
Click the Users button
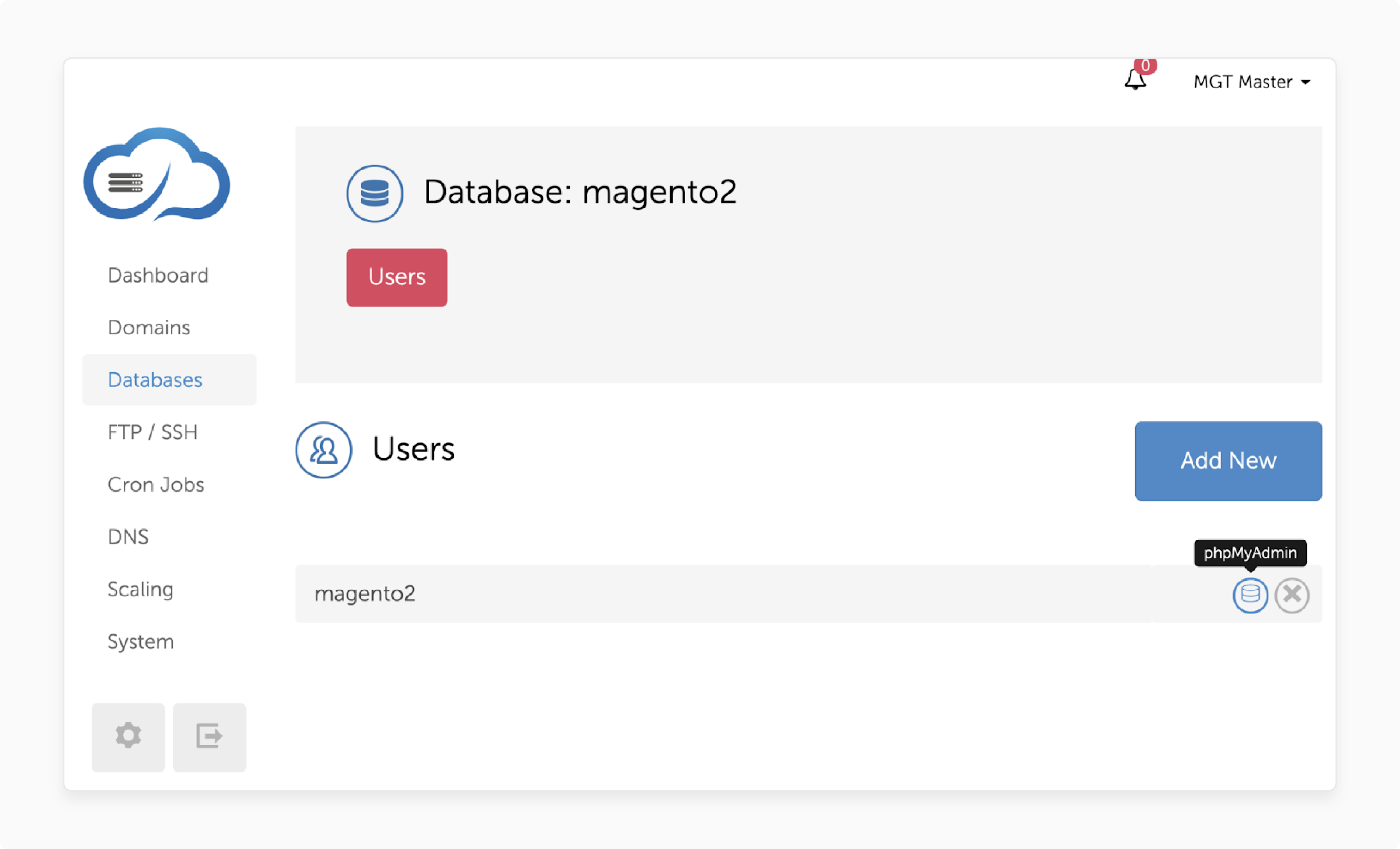[x=396, y=277]
